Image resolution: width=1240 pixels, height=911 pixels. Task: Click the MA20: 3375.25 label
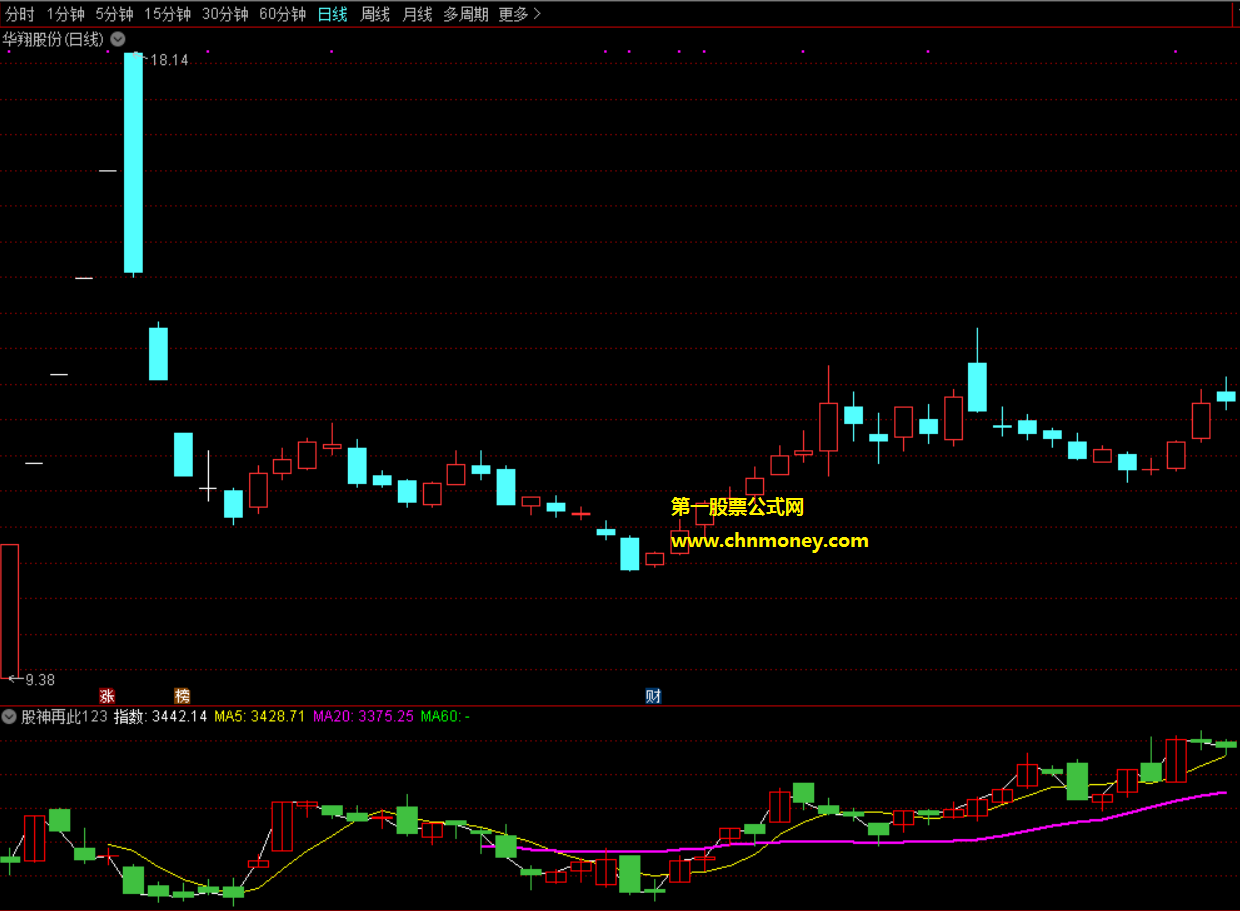363,716
